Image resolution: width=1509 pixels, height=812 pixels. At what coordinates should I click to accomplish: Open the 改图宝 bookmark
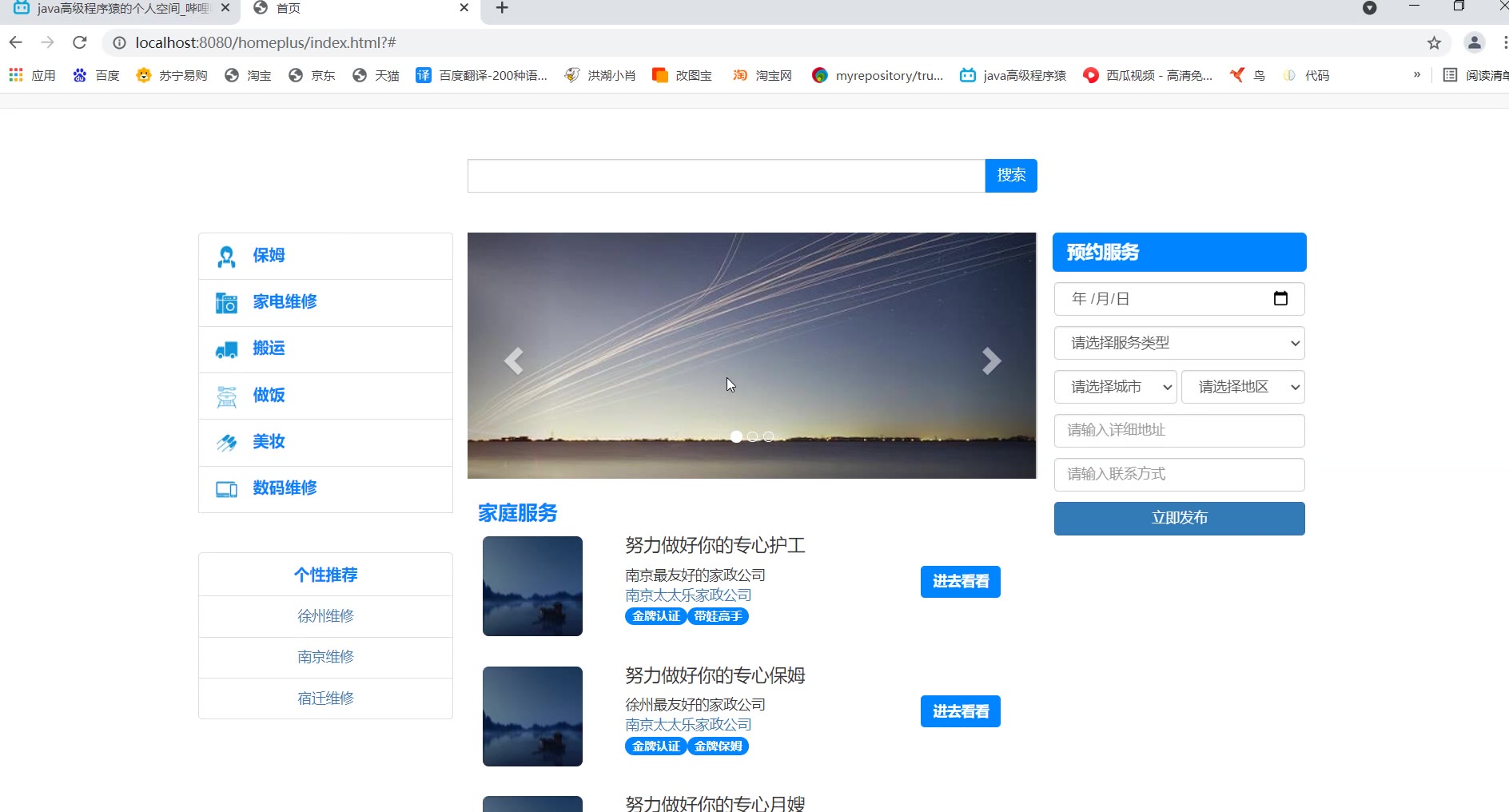682,75
